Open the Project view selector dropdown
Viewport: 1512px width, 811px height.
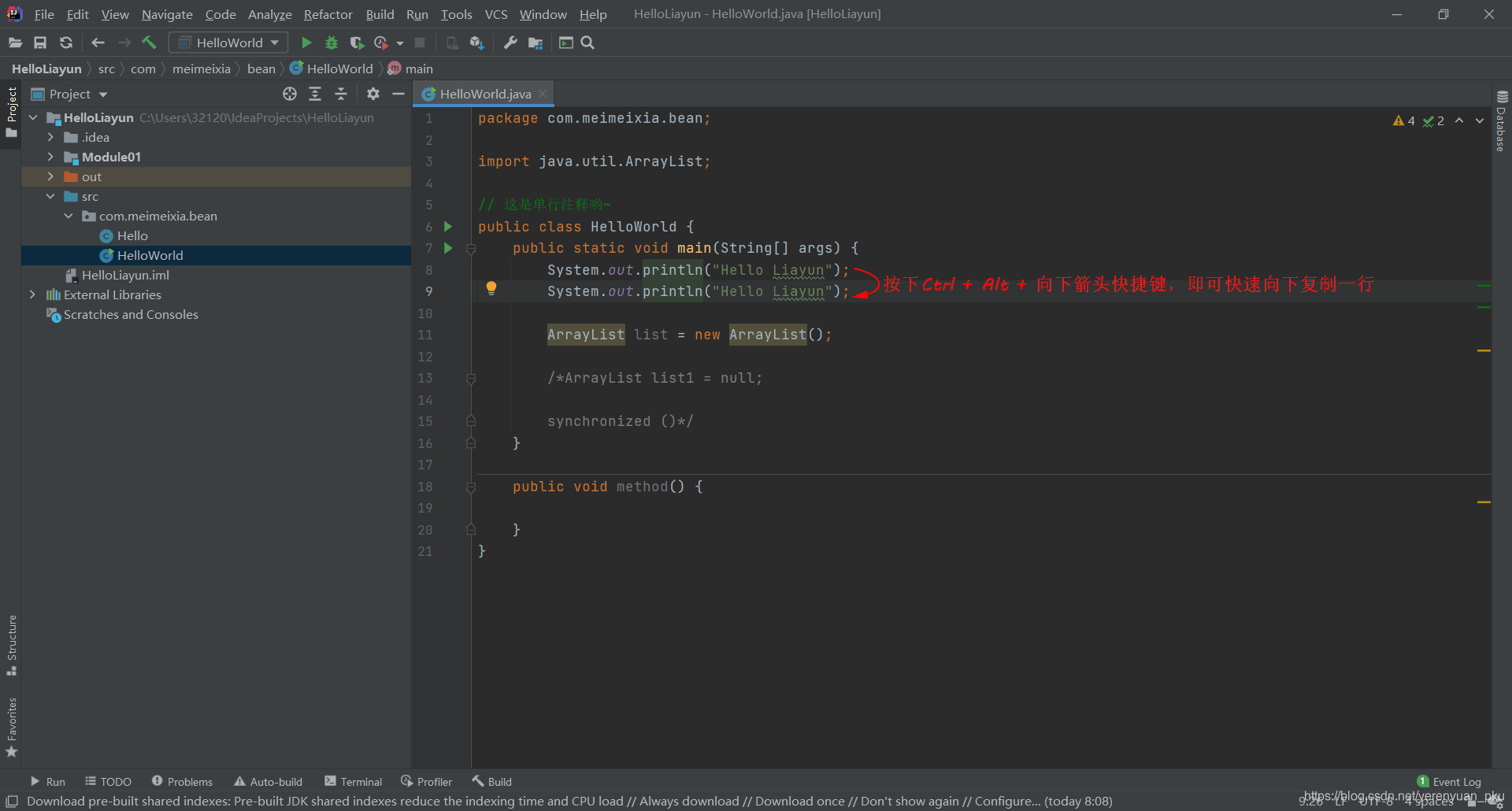coord(69,94)
